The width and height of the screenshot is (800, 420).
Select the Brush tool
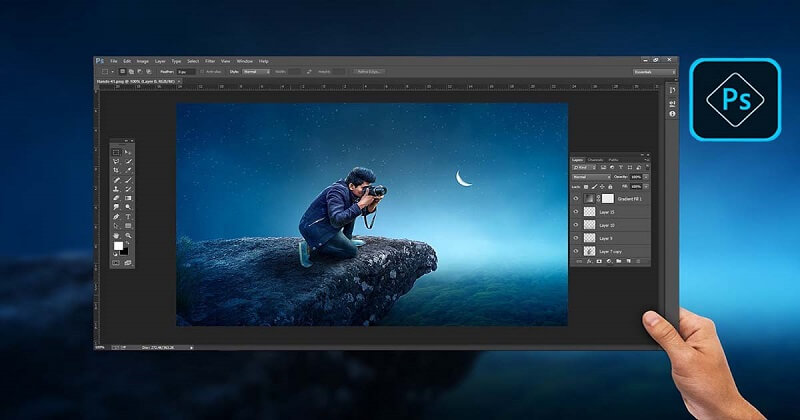tap(128, 180)
